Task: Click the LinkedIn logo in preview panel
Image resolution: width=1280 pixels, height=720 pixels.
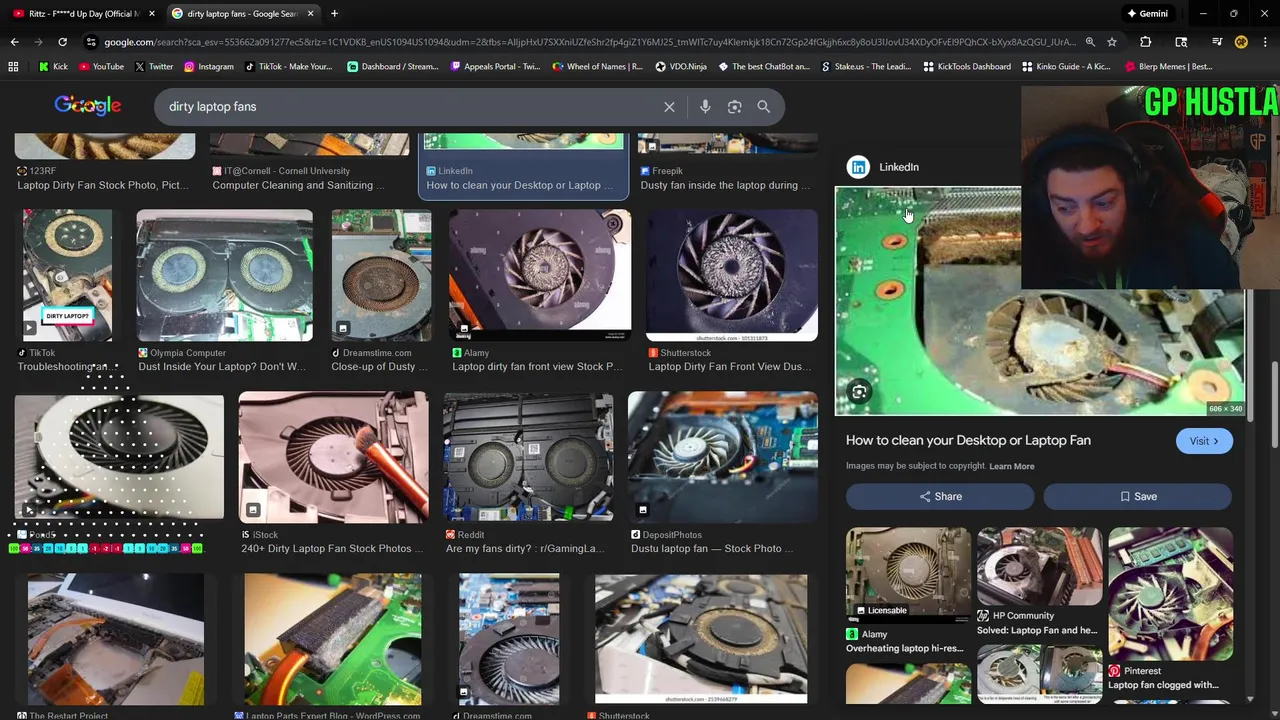Action: [858, 167]
